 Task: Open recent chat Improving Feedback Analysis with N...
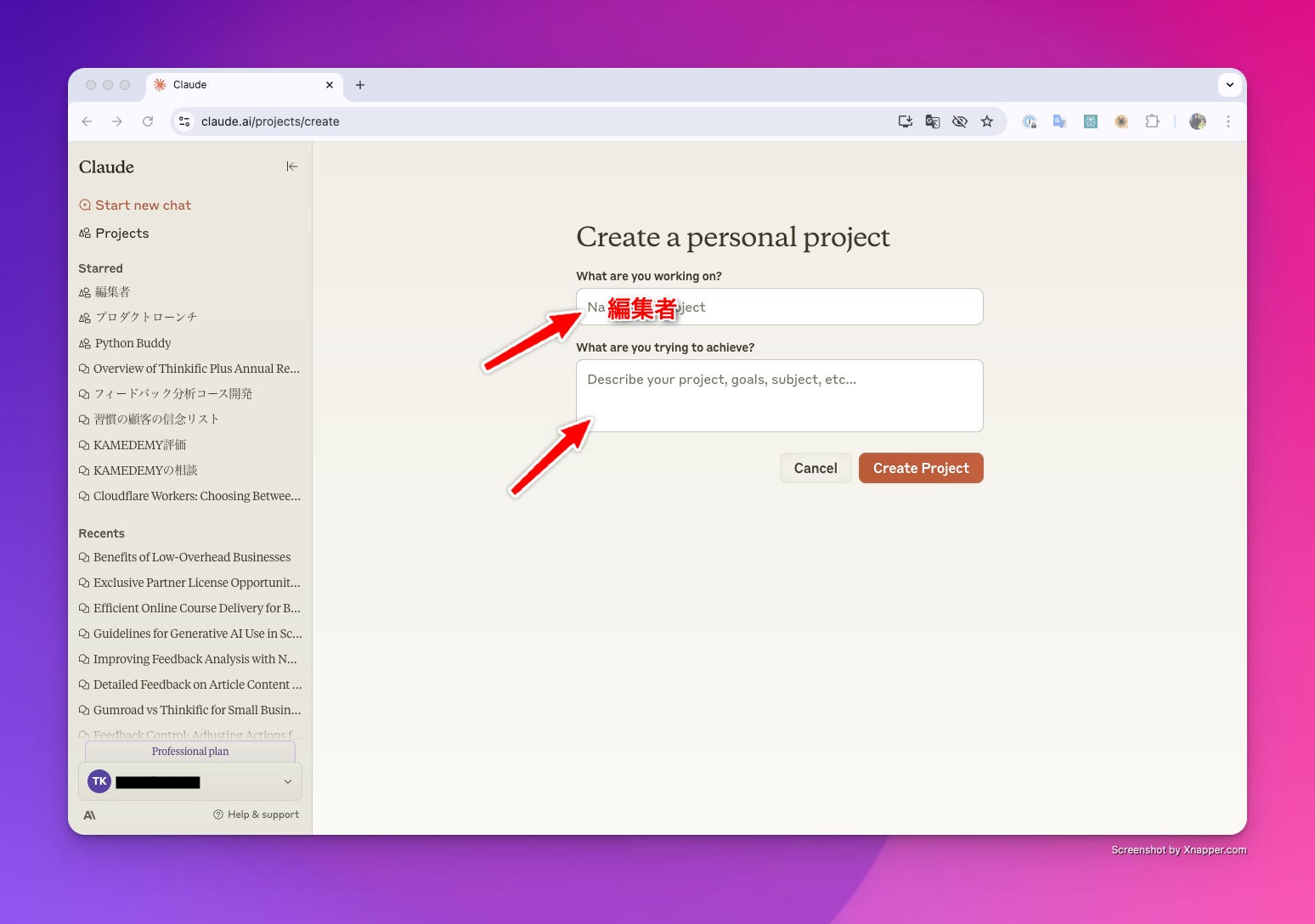pos(188,659)
